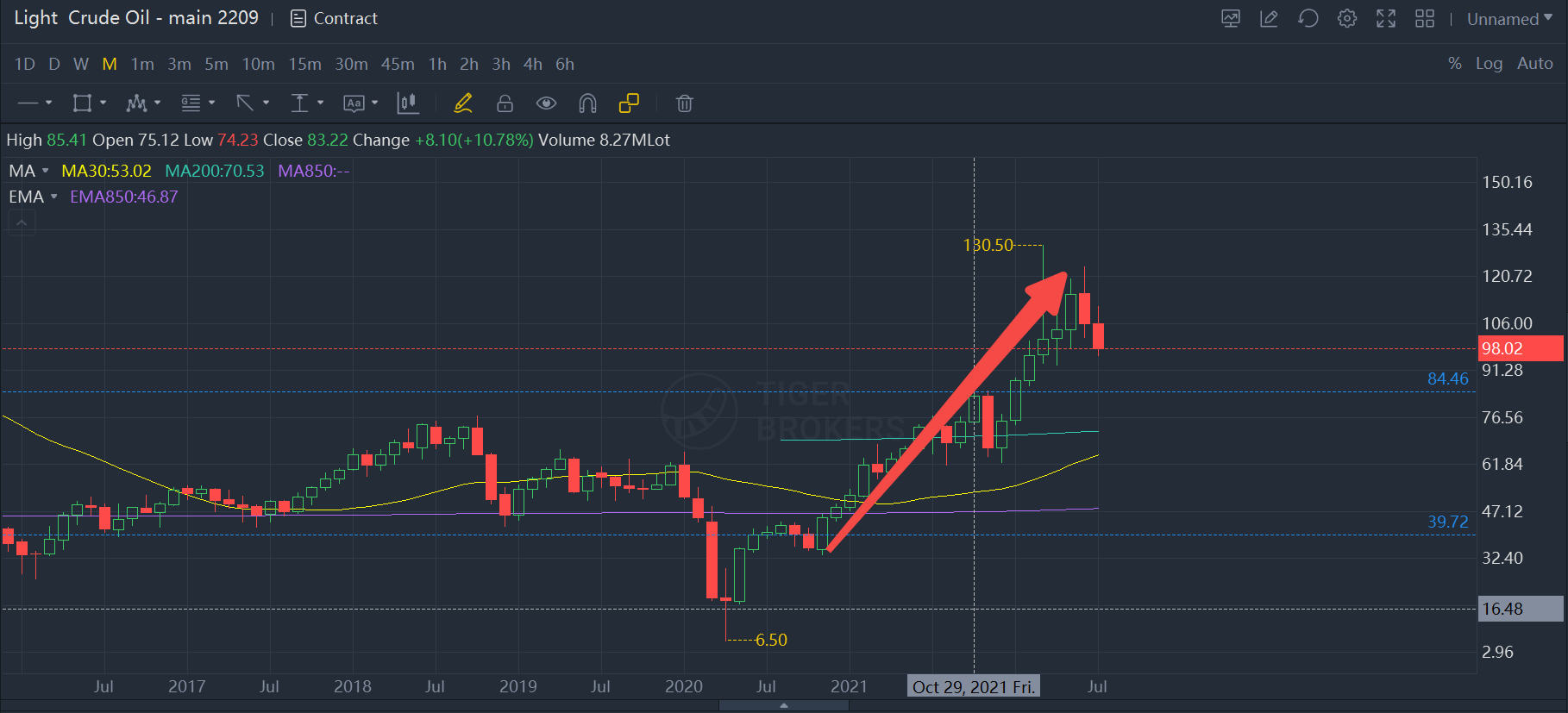Switch to the 2h timeframe
Viewport: 1568px width, 713px height.
pos(469,64)
